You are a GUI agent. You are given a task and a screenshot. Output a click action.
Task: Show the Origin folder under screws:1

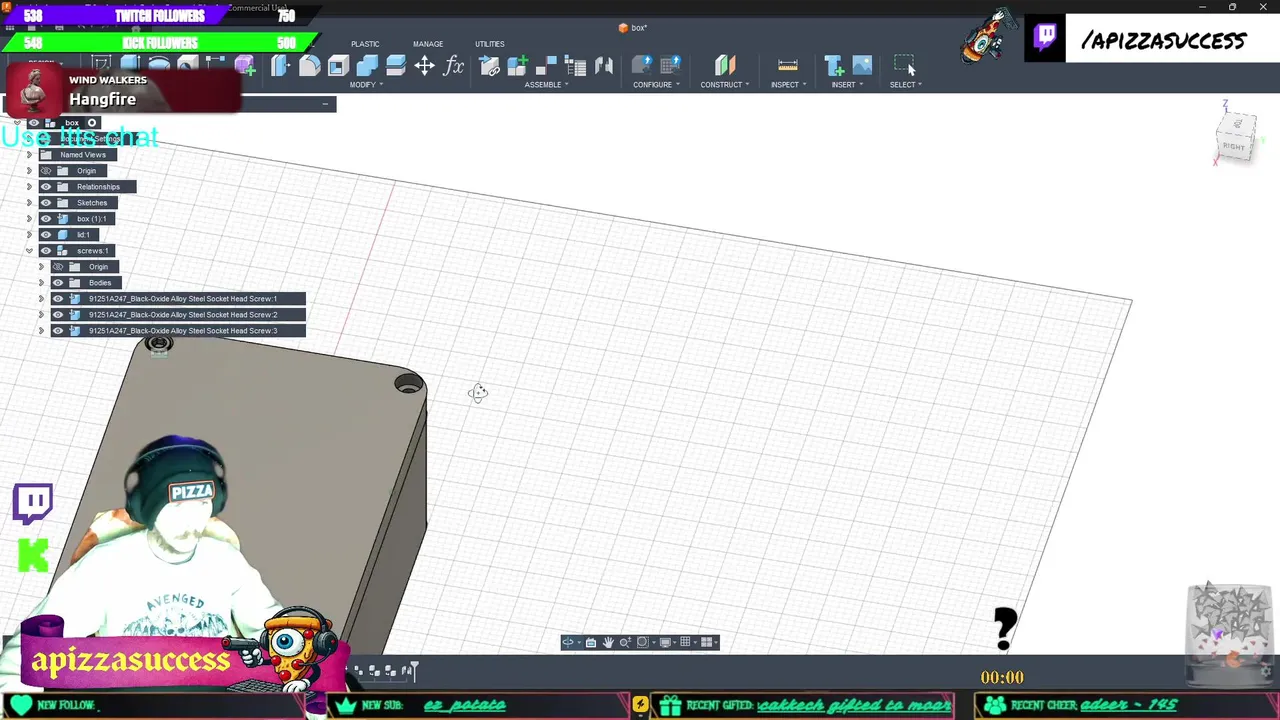(58, 267)
